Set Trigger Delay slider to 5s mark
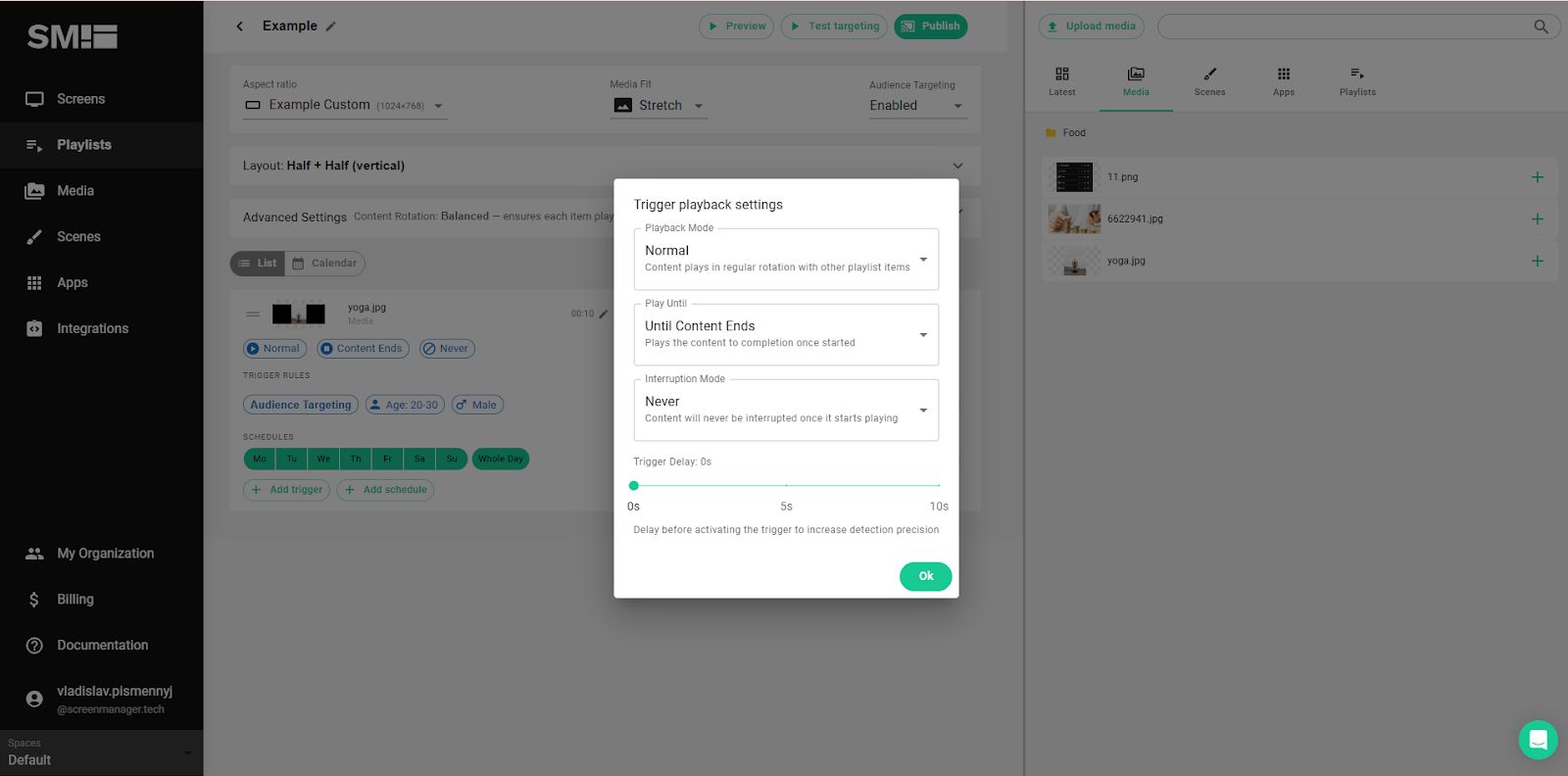This screenshot has height=776, width=1568. pyautogui.click(x=786, y=486)
